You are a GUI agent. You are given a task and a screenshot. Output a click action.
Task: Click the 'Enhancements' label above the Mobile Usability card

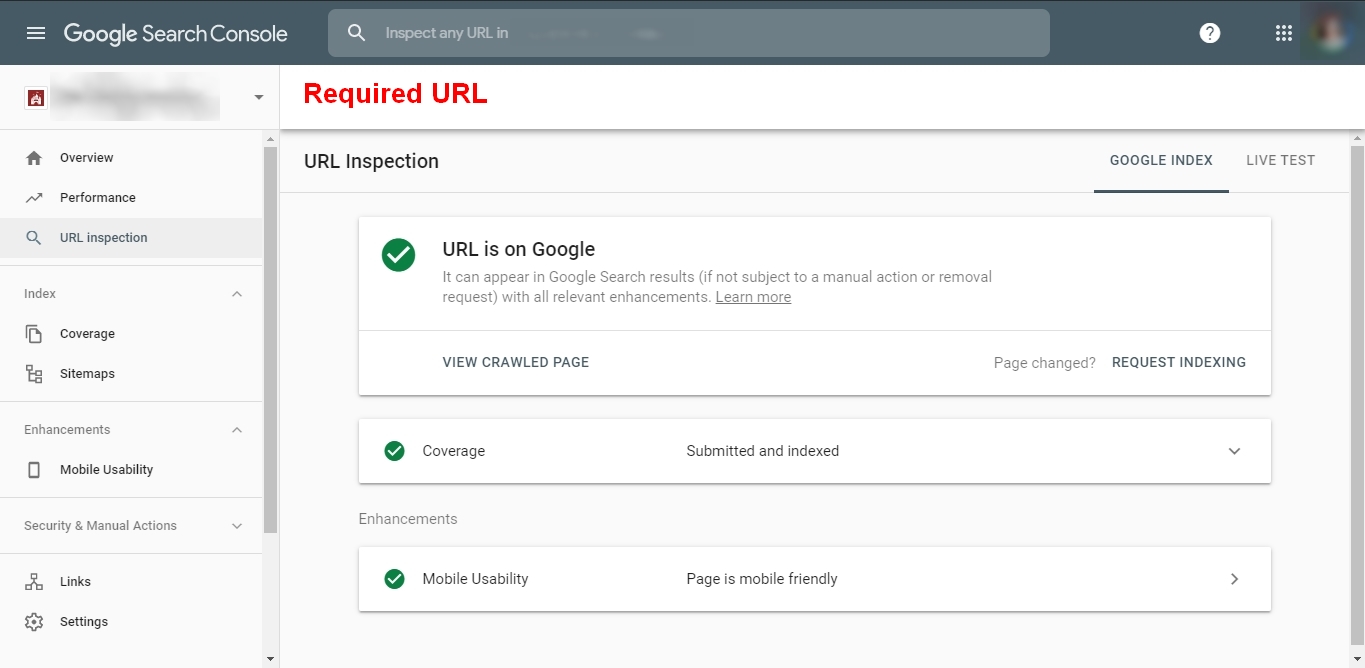pyautogui.click(x=408, y=519)
